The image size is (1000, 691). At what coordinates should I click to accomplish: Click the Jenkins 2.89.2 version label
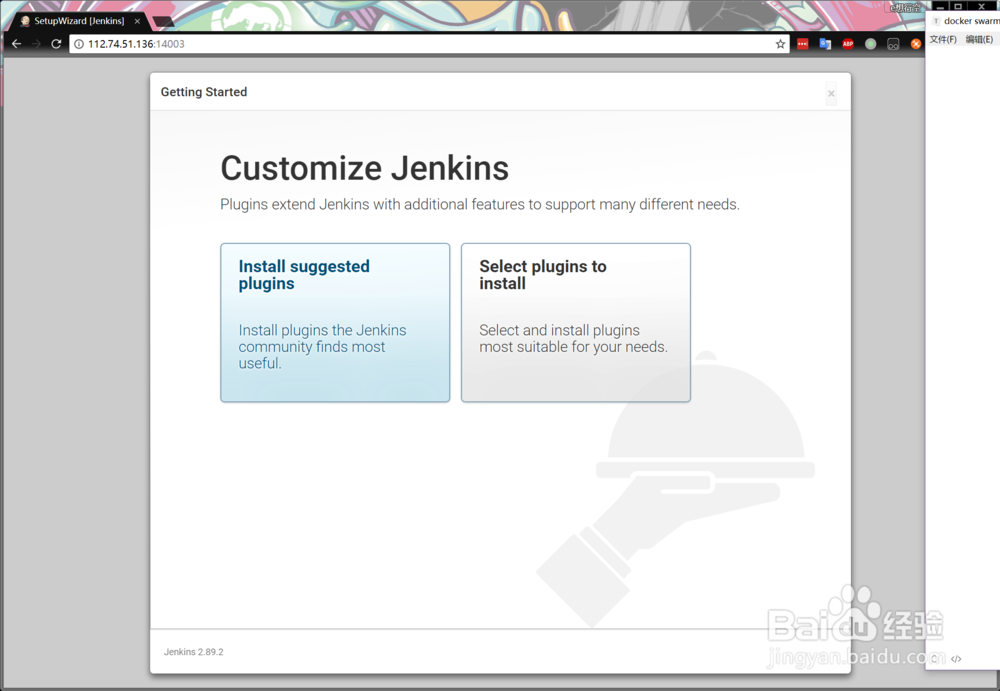tap(193, 651)
